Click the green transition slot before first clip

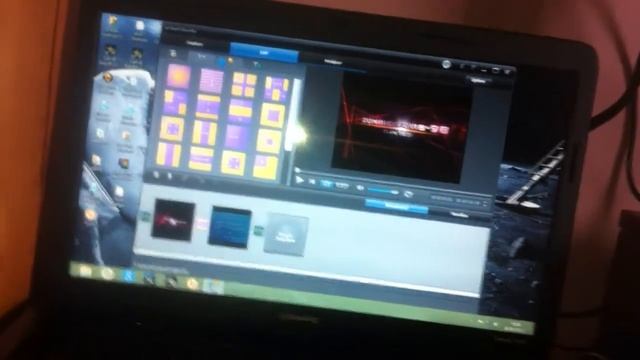point(145,216)
